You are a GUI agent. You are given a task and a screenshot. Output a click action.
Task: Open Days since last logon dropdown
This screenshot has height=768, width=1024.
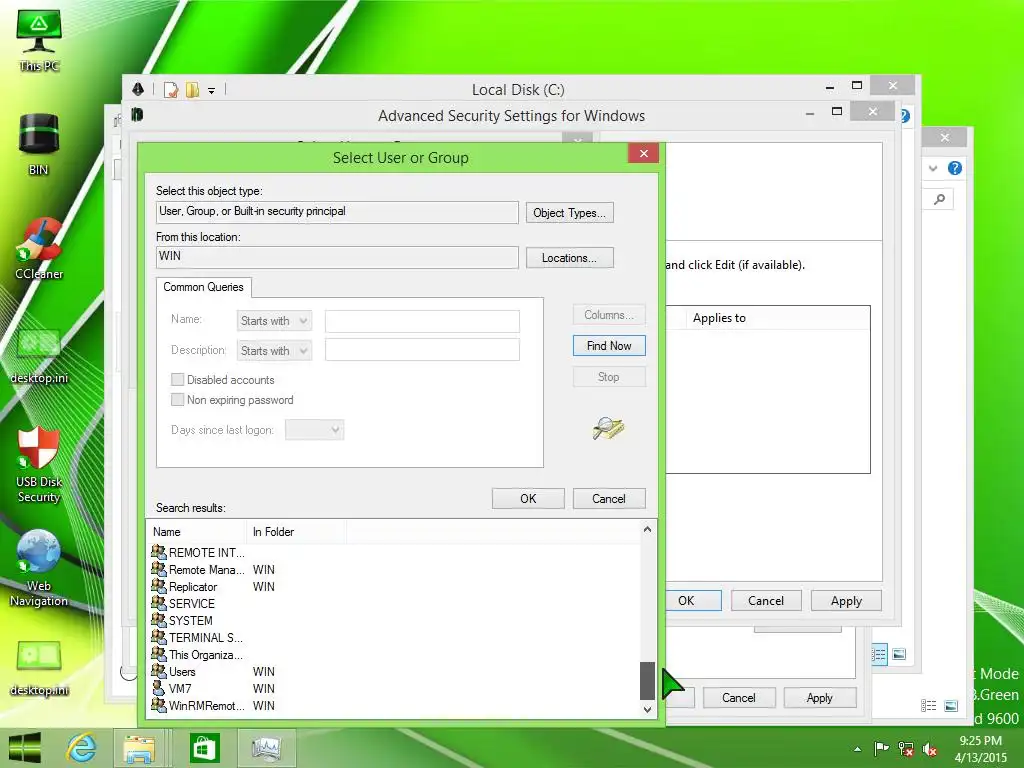pos(314,430)
